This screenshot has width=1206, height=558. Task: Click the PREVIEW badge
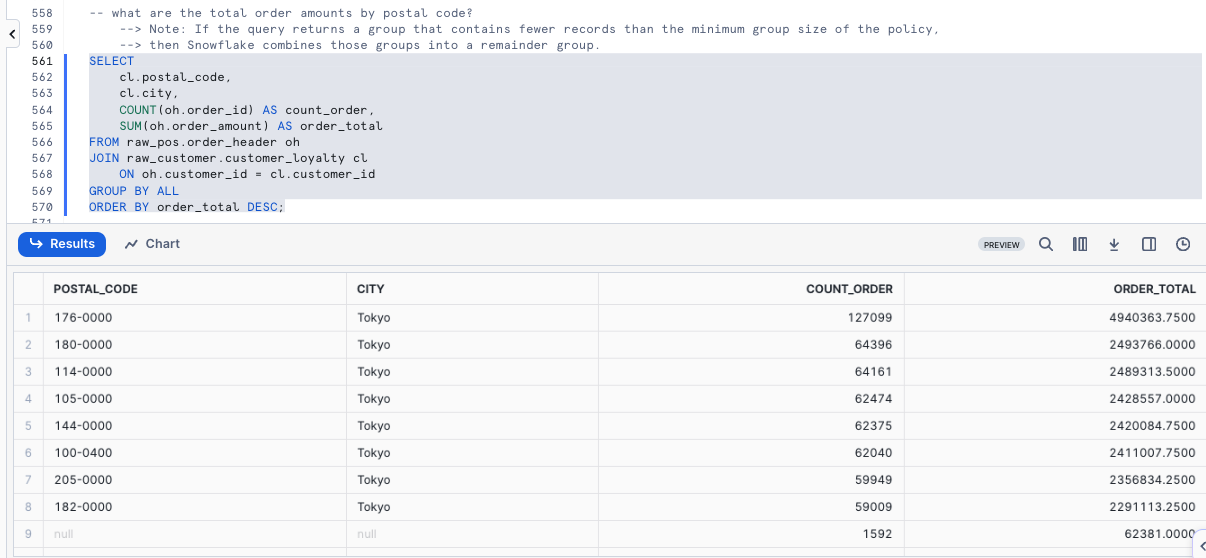[x=1001, y=245]
